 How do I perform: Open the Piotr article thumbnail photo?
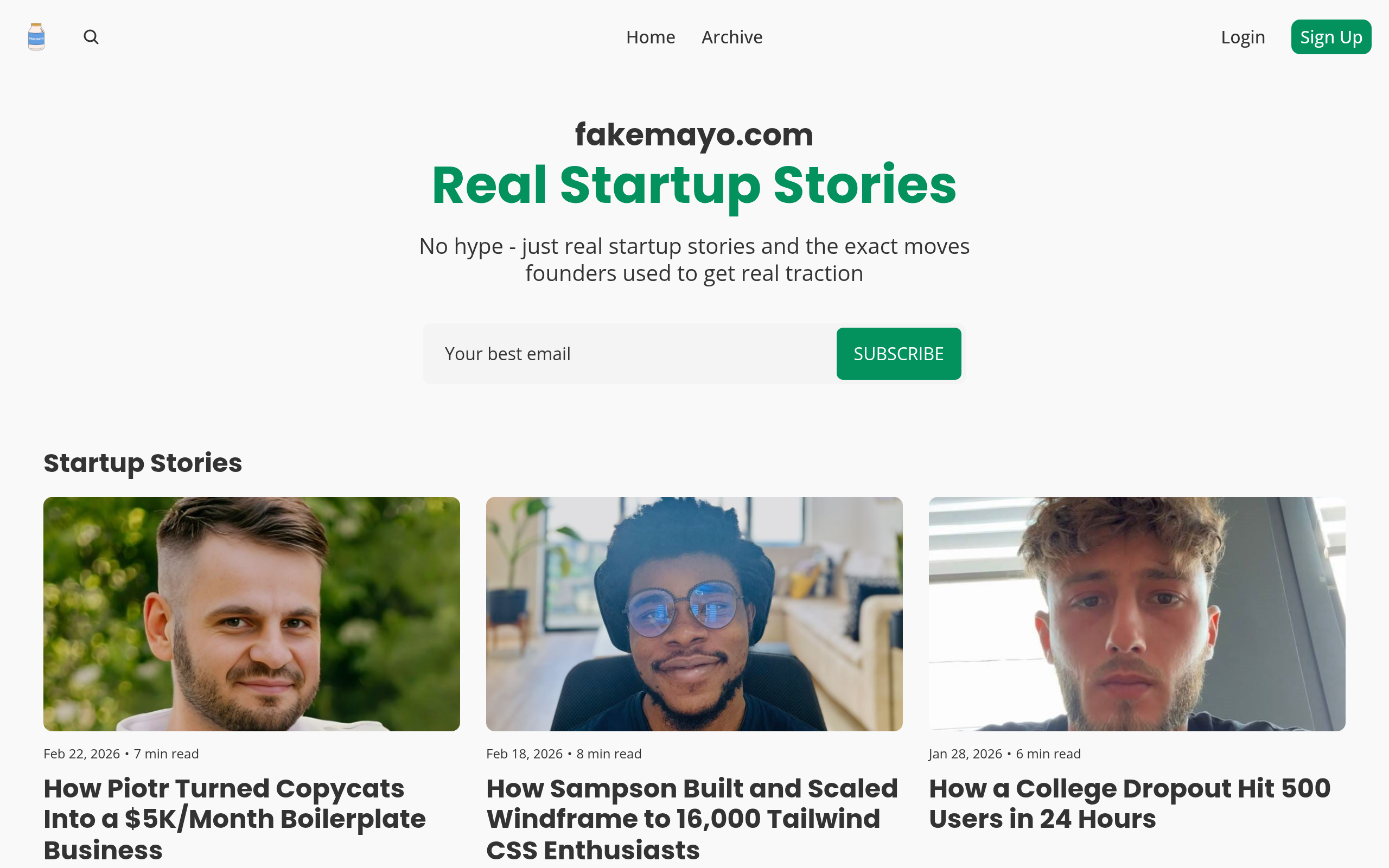click(x=251, y=614)
